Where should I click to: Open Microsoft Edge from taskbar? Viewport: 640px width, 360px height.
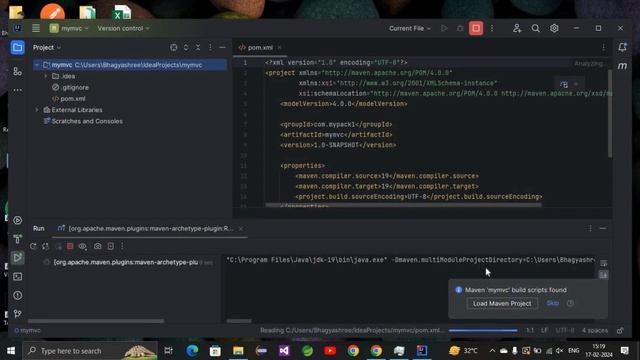point(192,351)
